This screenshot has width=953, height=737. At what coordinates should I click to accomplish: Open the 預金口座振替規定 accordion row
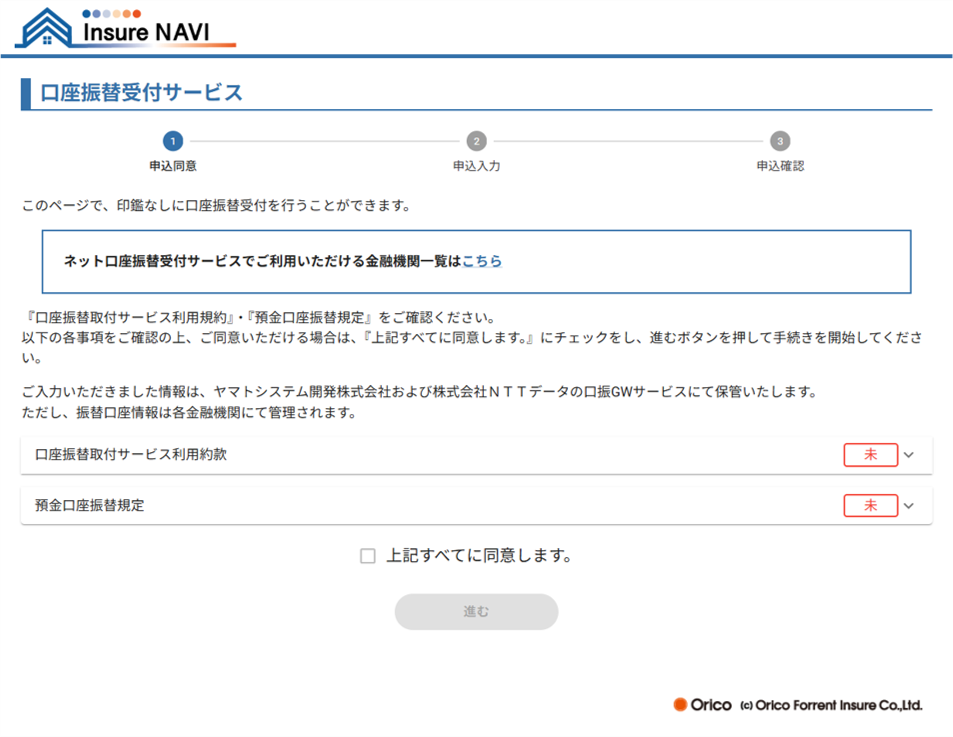tap(400, 506)
